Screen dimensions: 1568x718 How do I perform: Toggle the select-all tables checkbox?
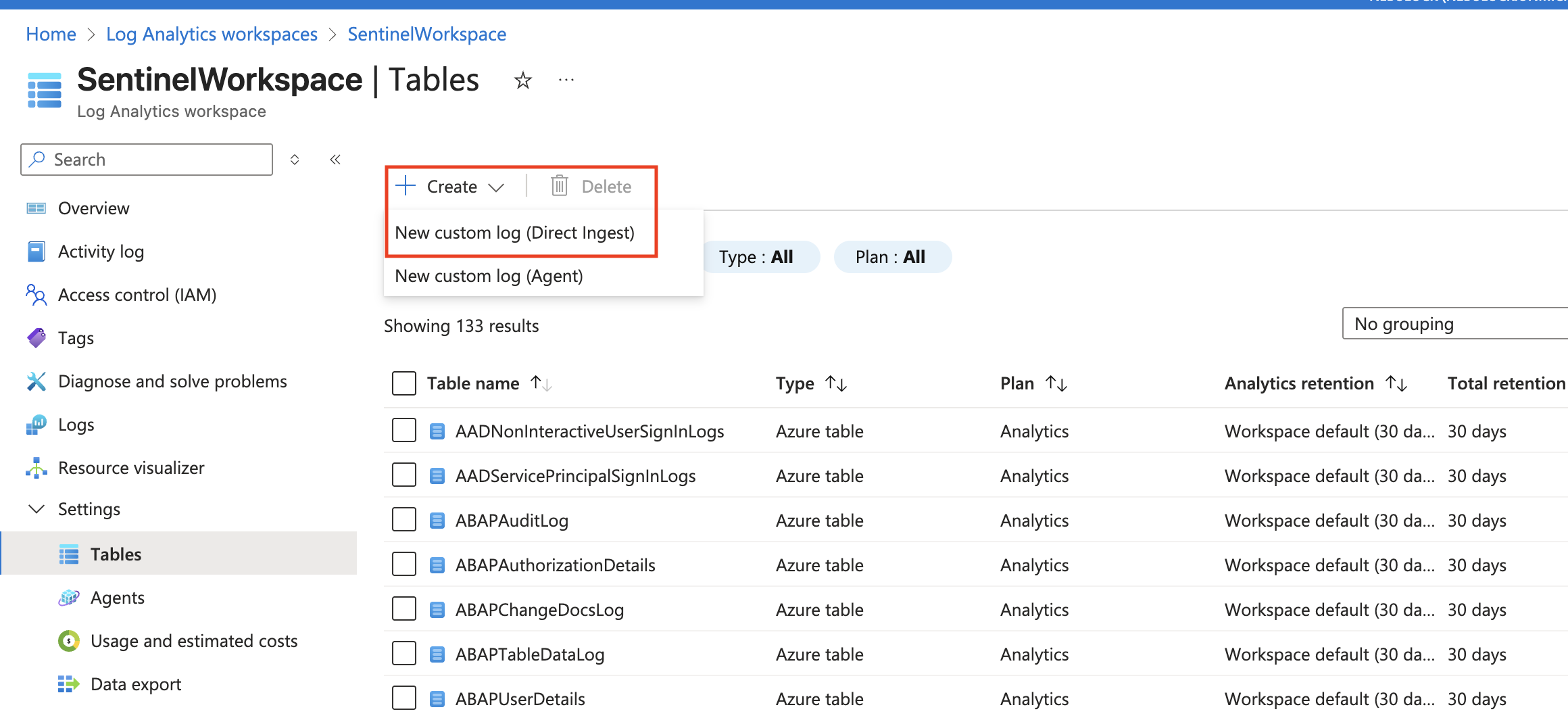click(404, 383)
